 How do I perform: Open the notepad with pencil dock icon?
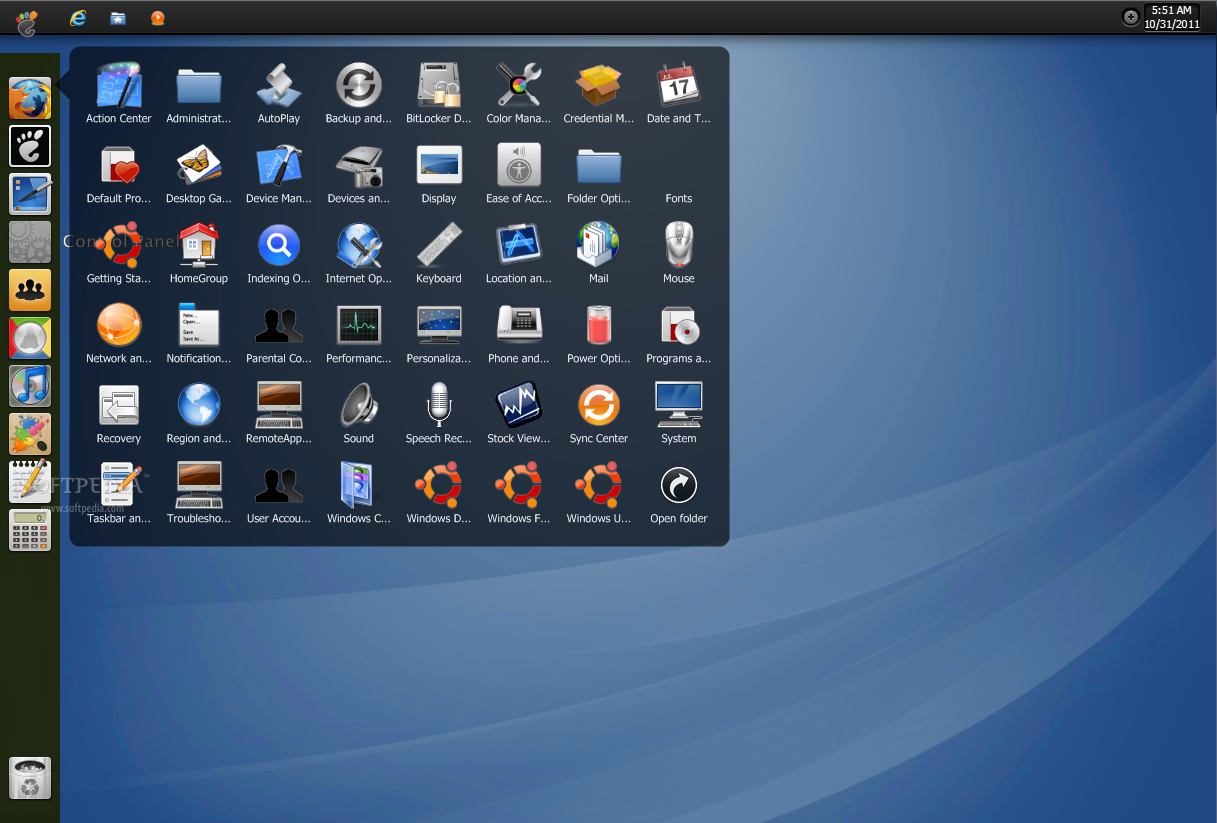[30, 482]
